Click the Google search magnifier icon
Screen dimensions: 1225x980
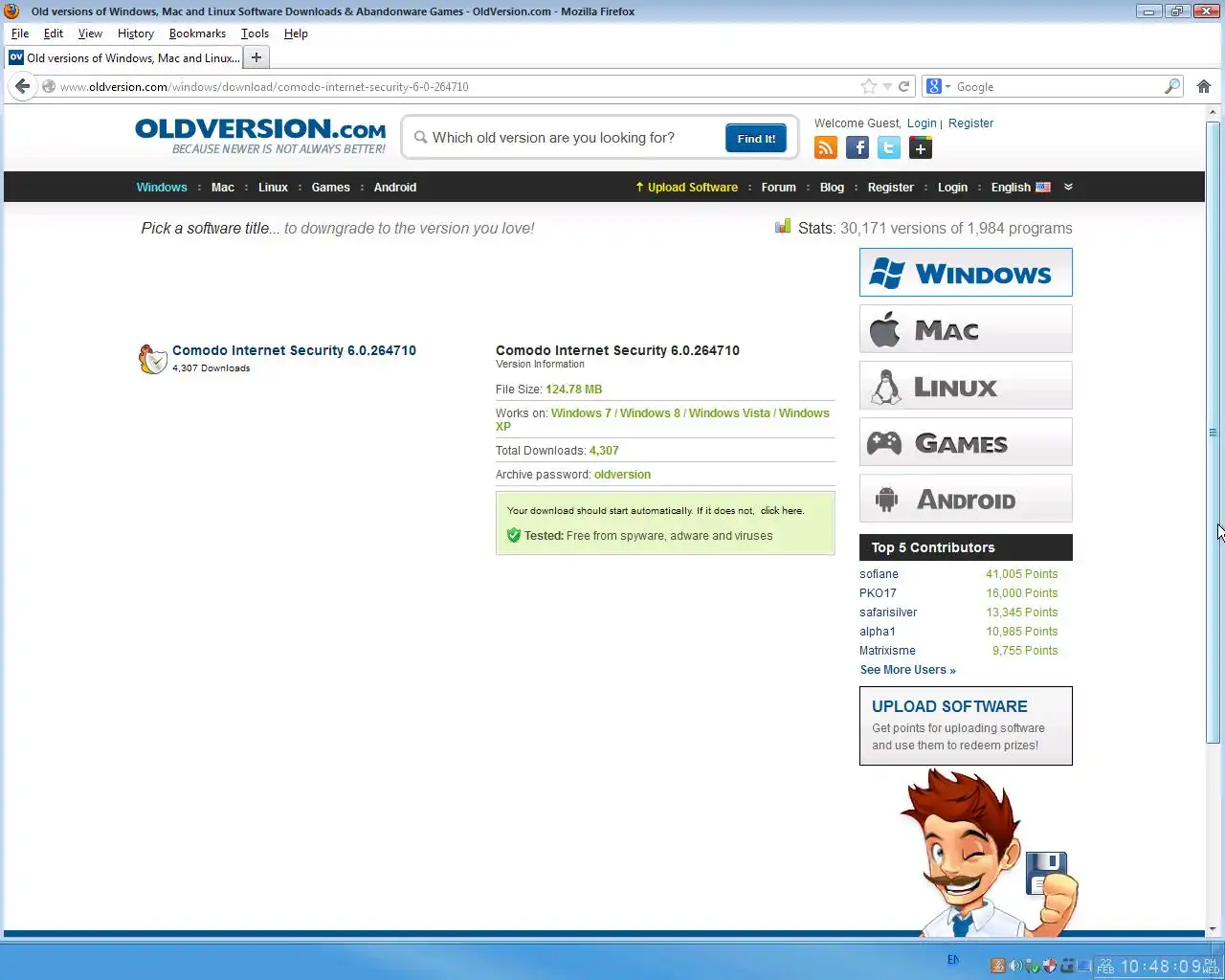[x=1171, y=86]
